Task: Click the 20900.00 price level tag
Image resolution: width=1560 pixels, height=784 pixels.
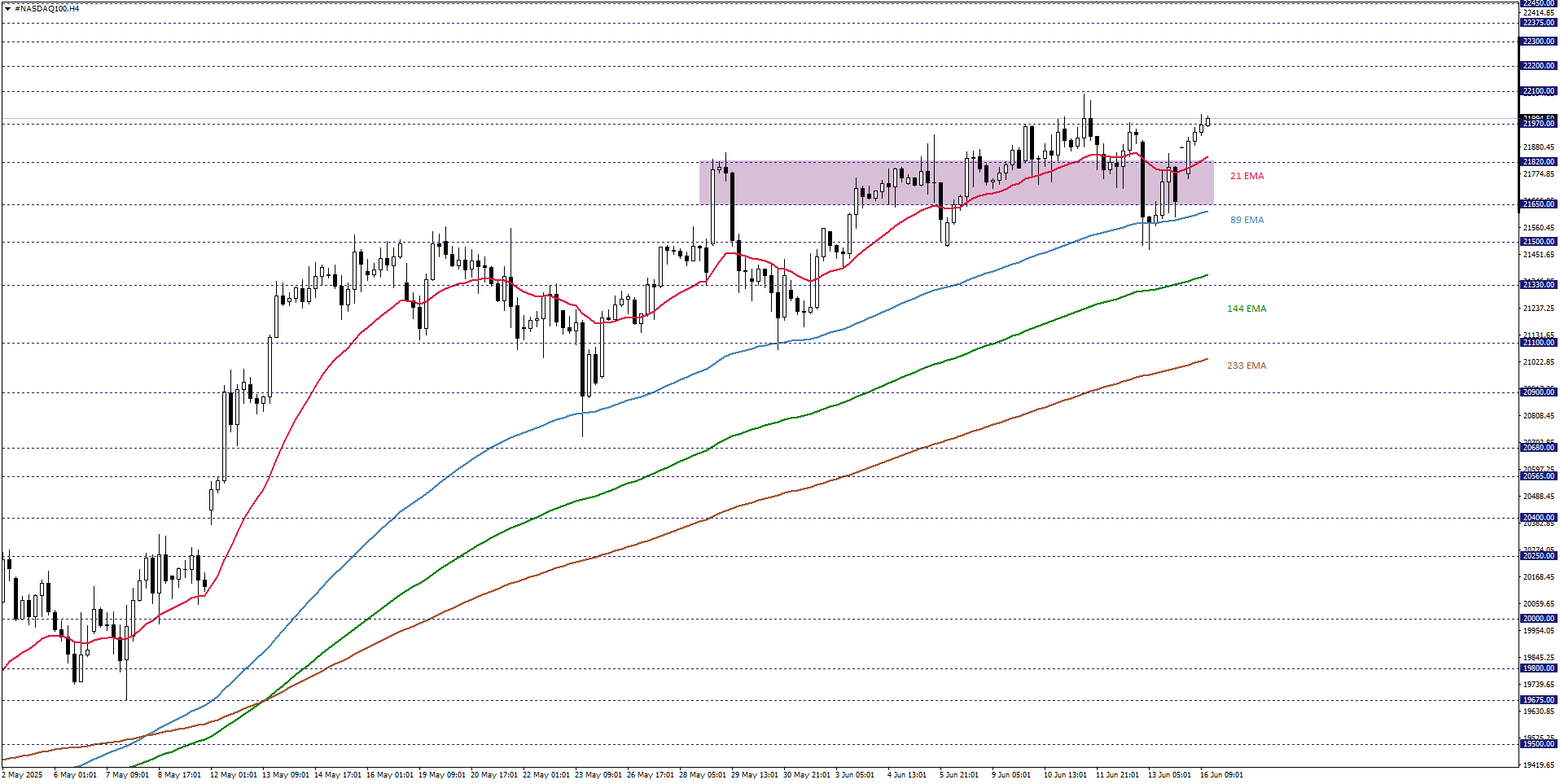Action: (x=1538, y=392)
